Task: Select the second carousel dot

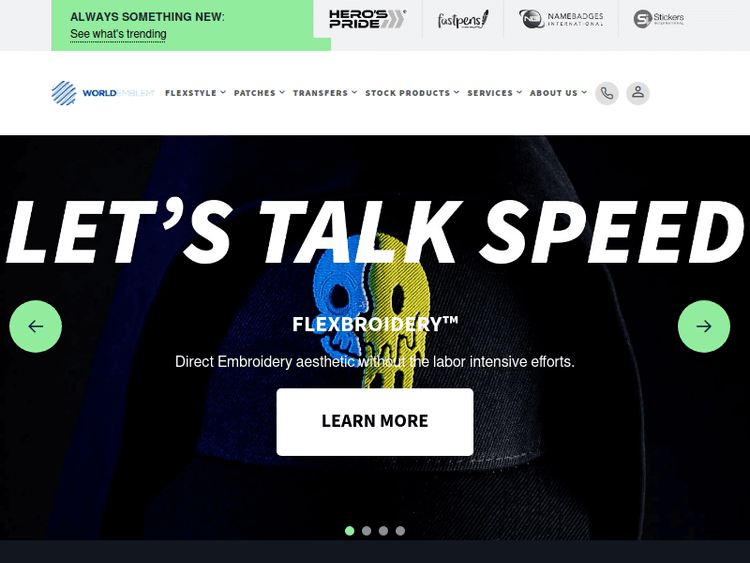Action: [x=366, y=530]
